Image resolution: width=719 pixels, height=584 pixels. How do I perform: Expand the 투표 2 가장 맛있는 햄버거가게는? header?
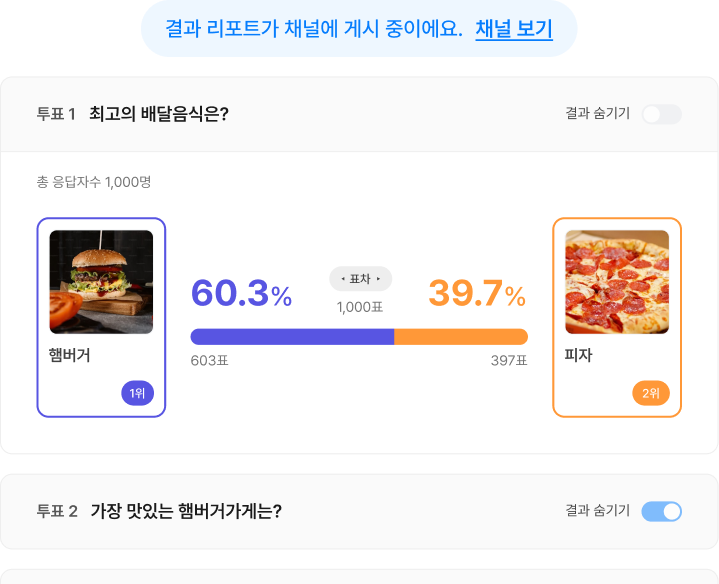pos(360,512)
